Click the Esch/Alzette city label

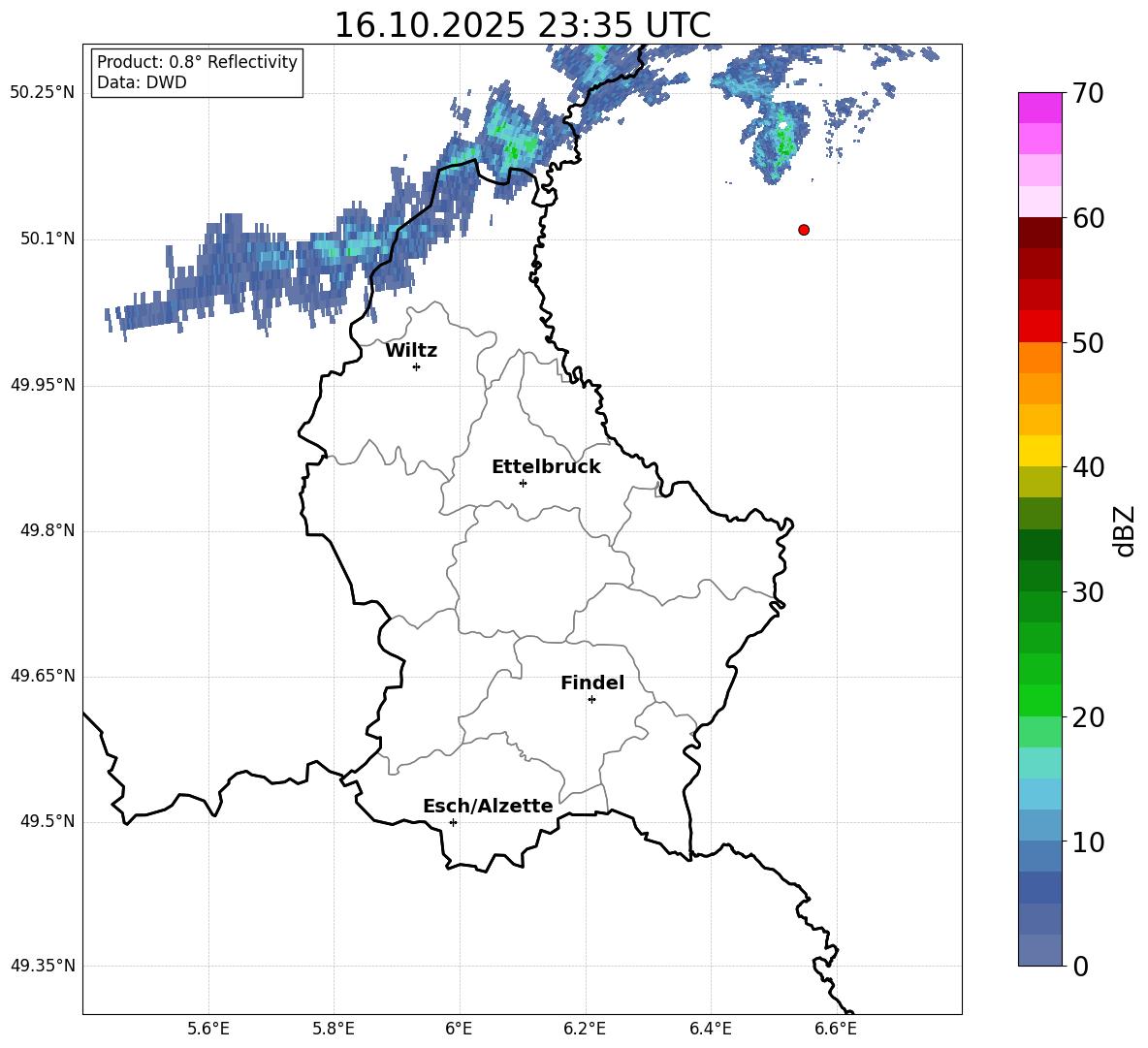tap(488, 806)
